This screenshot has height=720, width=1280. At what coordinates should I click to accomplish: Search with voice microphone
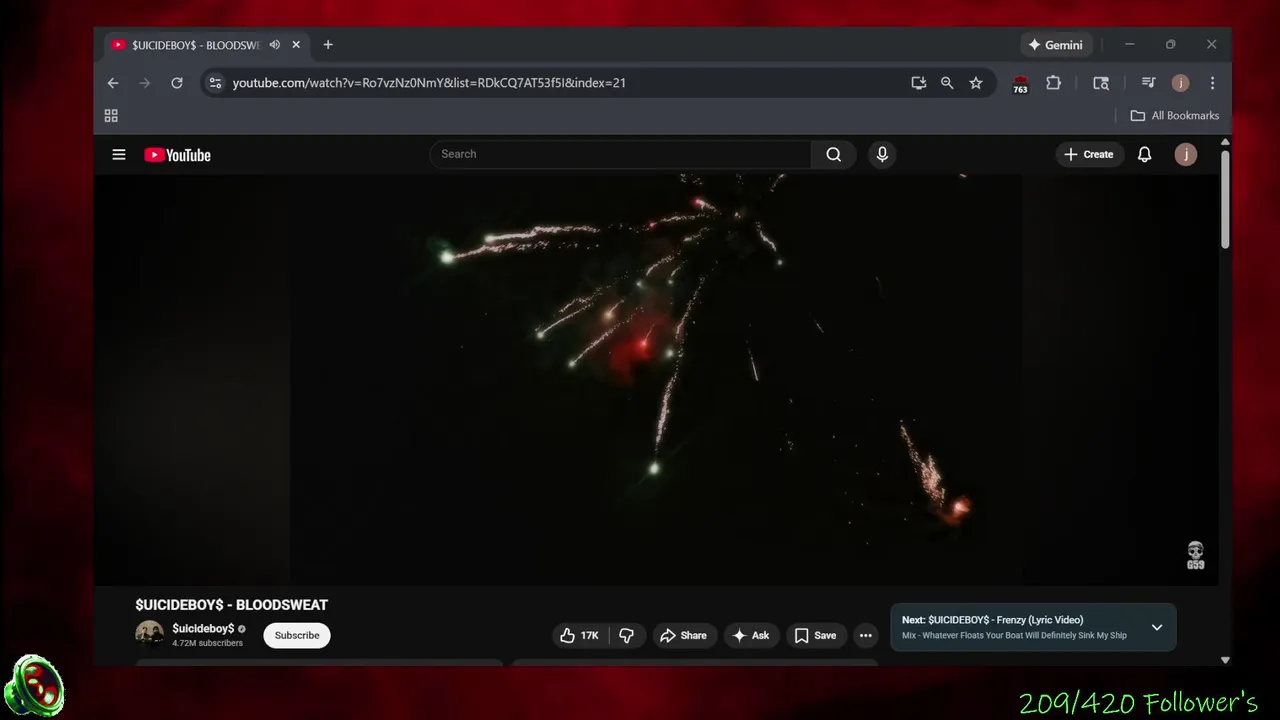coord(882,154)
